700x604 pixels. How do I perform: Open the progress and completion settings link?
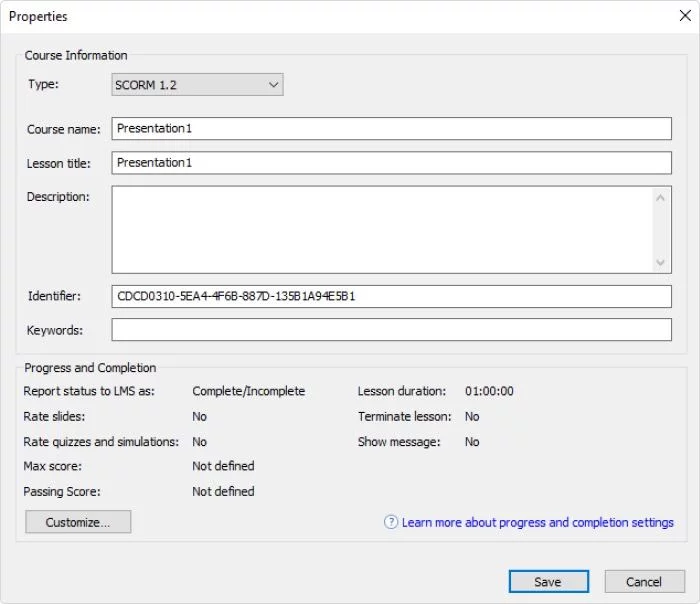538,522
